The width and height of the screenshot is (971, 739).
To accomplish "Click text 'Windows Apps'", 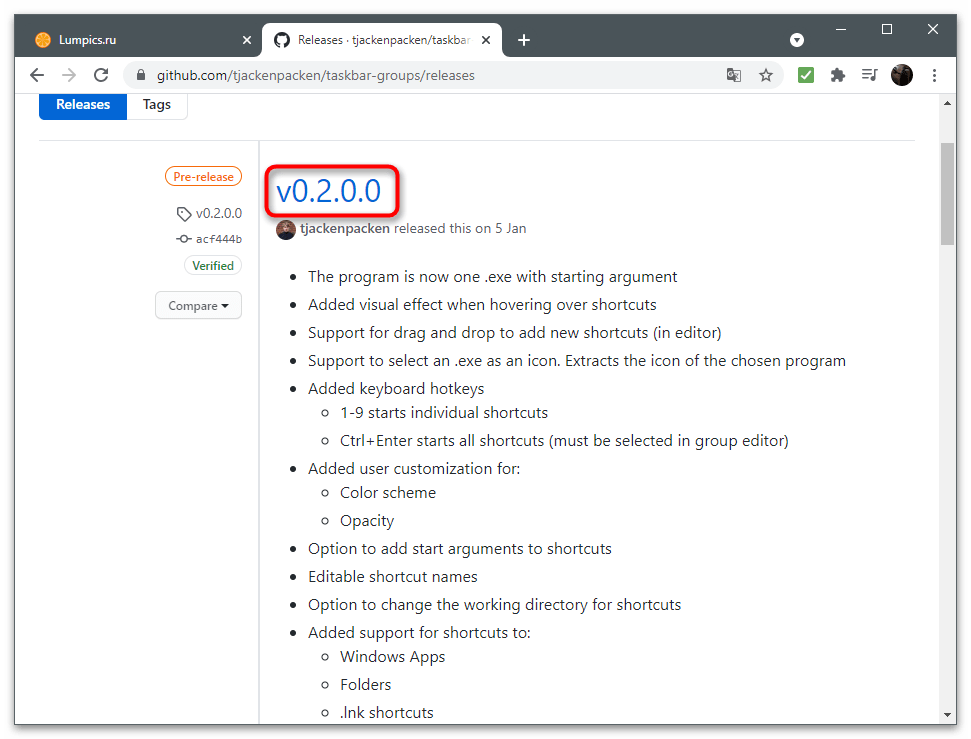I will pyautogui.click(x=392, y=657).
